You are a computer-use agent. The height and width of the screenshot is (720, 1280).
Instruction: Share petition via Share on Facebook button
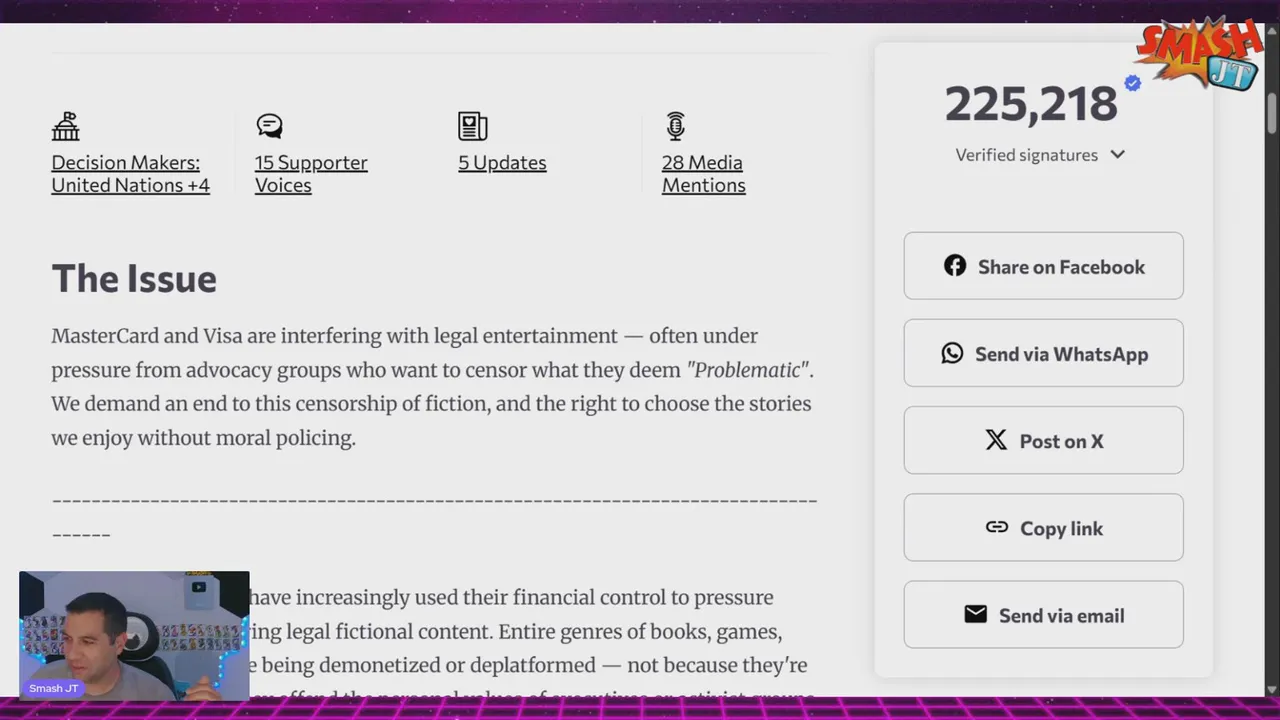[1043, 266]
